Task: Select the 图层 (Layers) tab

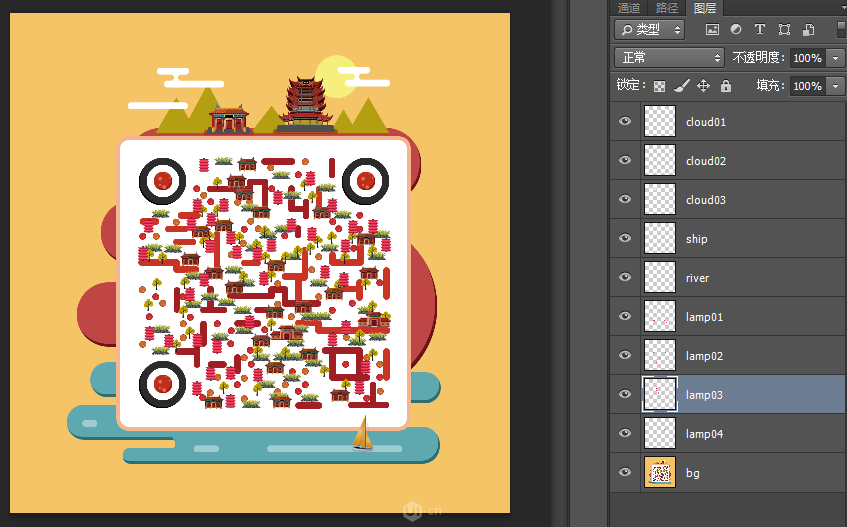Action: [x=705, y=8]
